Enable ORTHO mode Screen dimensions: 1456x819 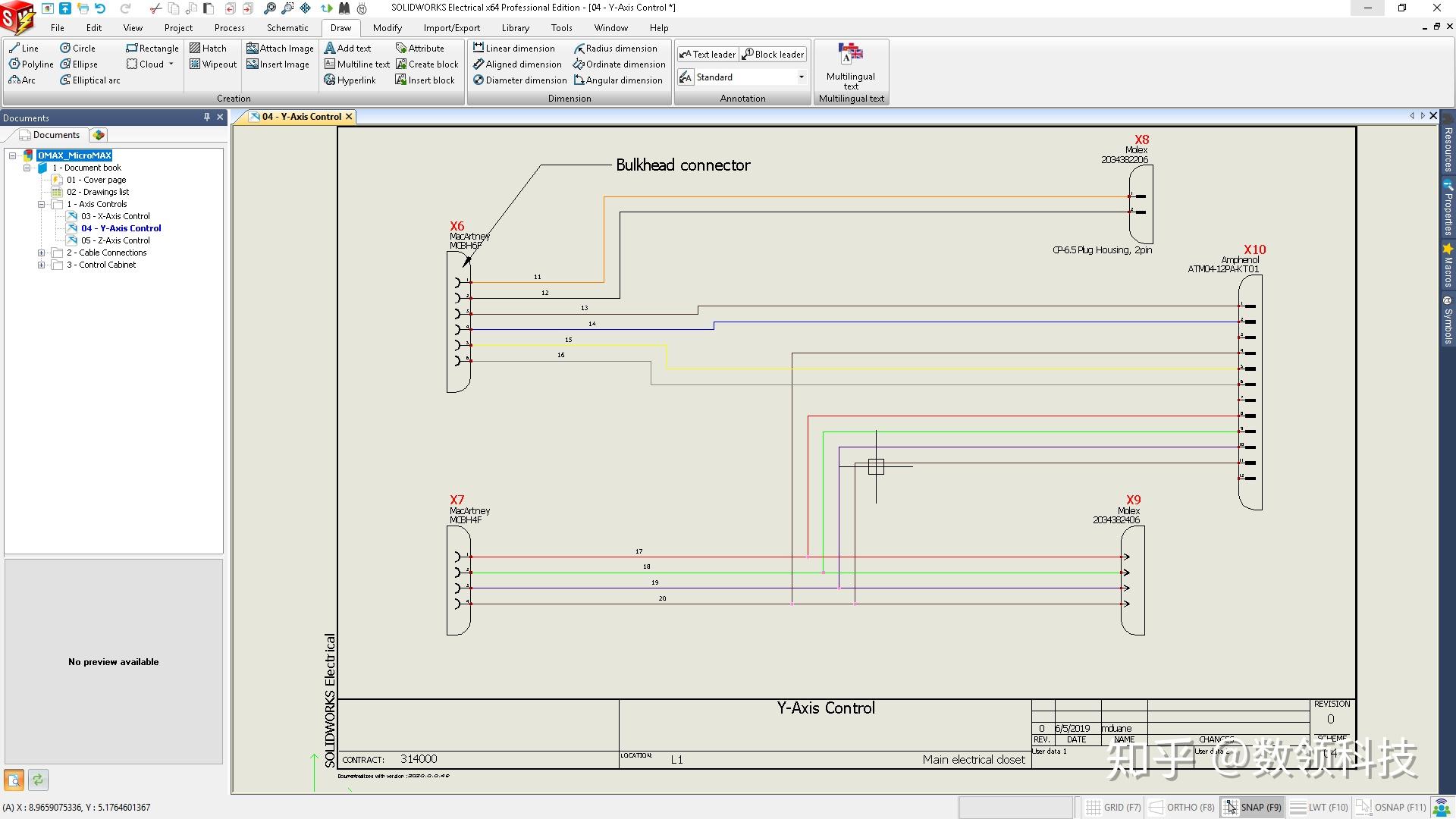tap(1180, 807)
